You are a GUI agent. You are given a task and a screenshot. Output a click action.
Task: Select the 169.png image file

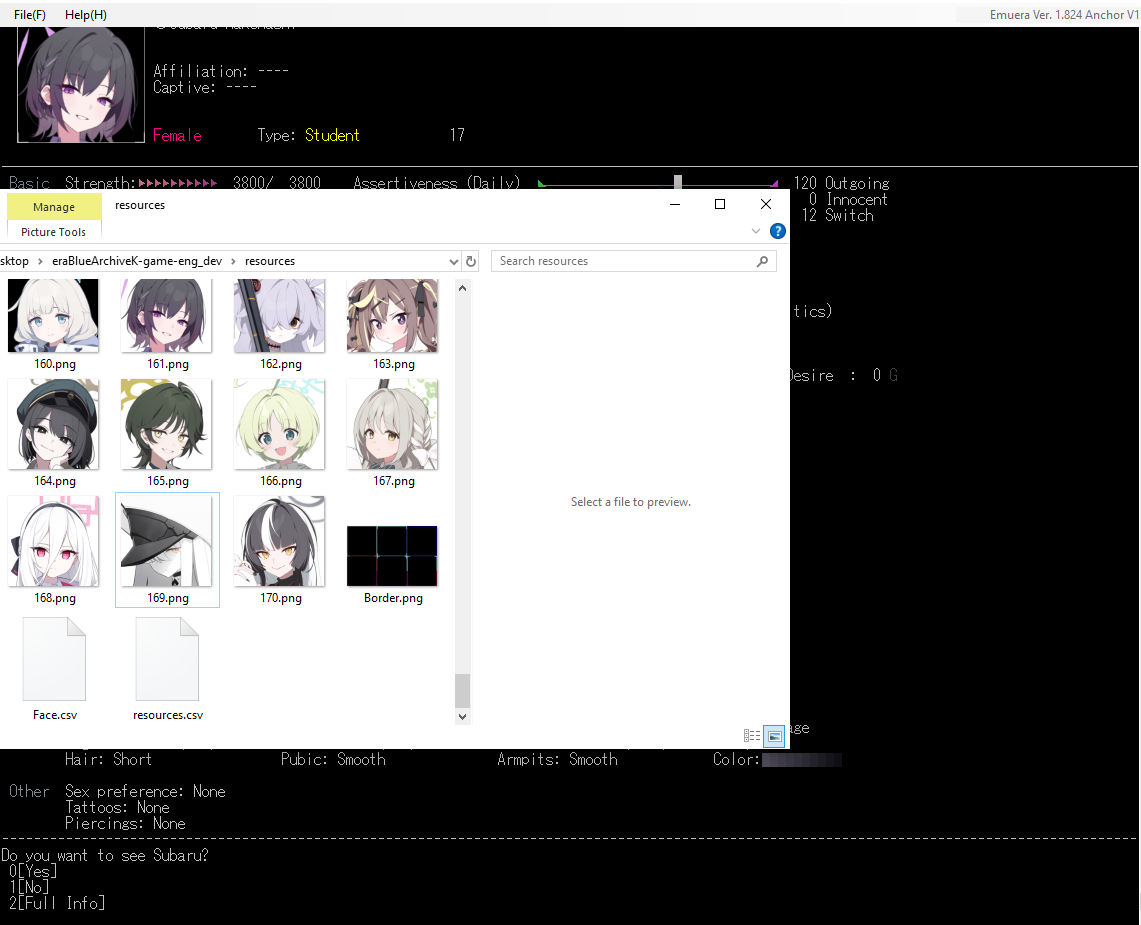tap(167, 541)
